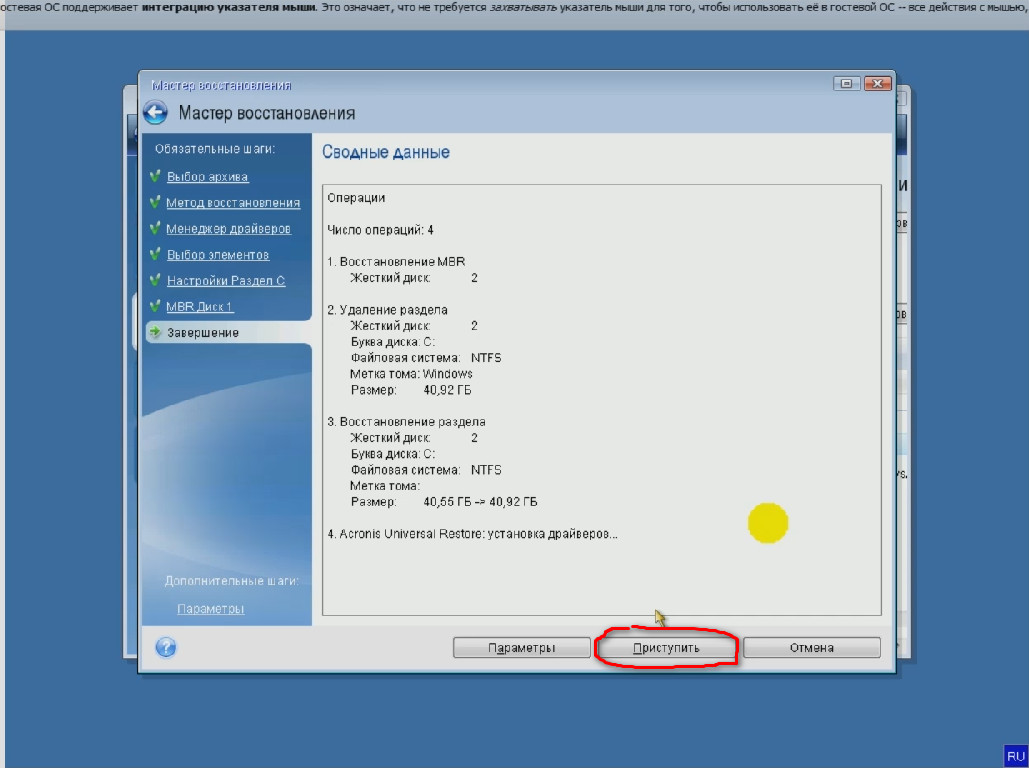Screen dimensions: 1029x768
Task: Open the MBR Диск 1 step
Action: tap(200, 307)
